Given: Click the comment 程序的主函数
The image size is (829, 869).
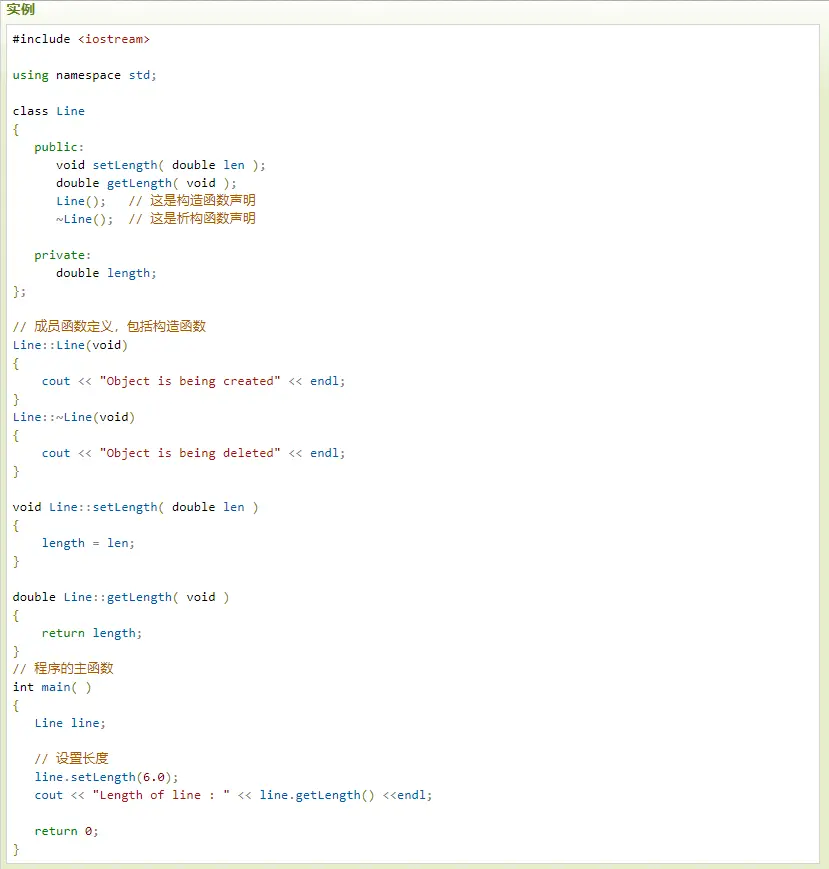Looking at the screenshot, I should click(63, 668).
